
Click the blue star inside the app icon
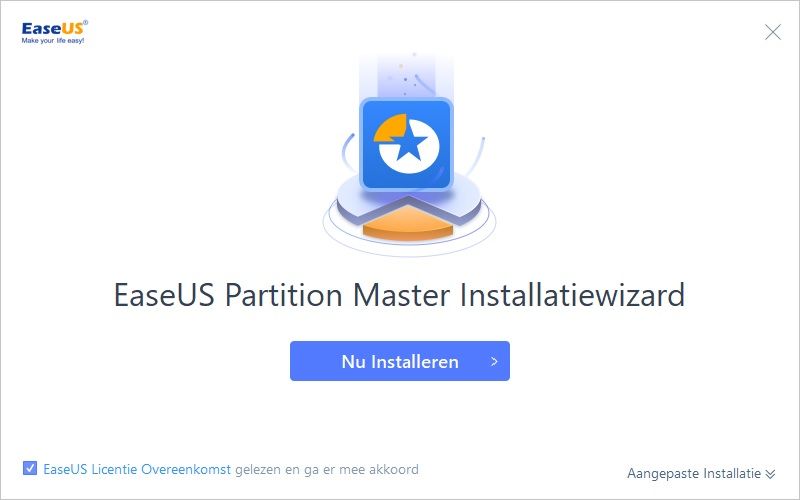pos(409,143)
